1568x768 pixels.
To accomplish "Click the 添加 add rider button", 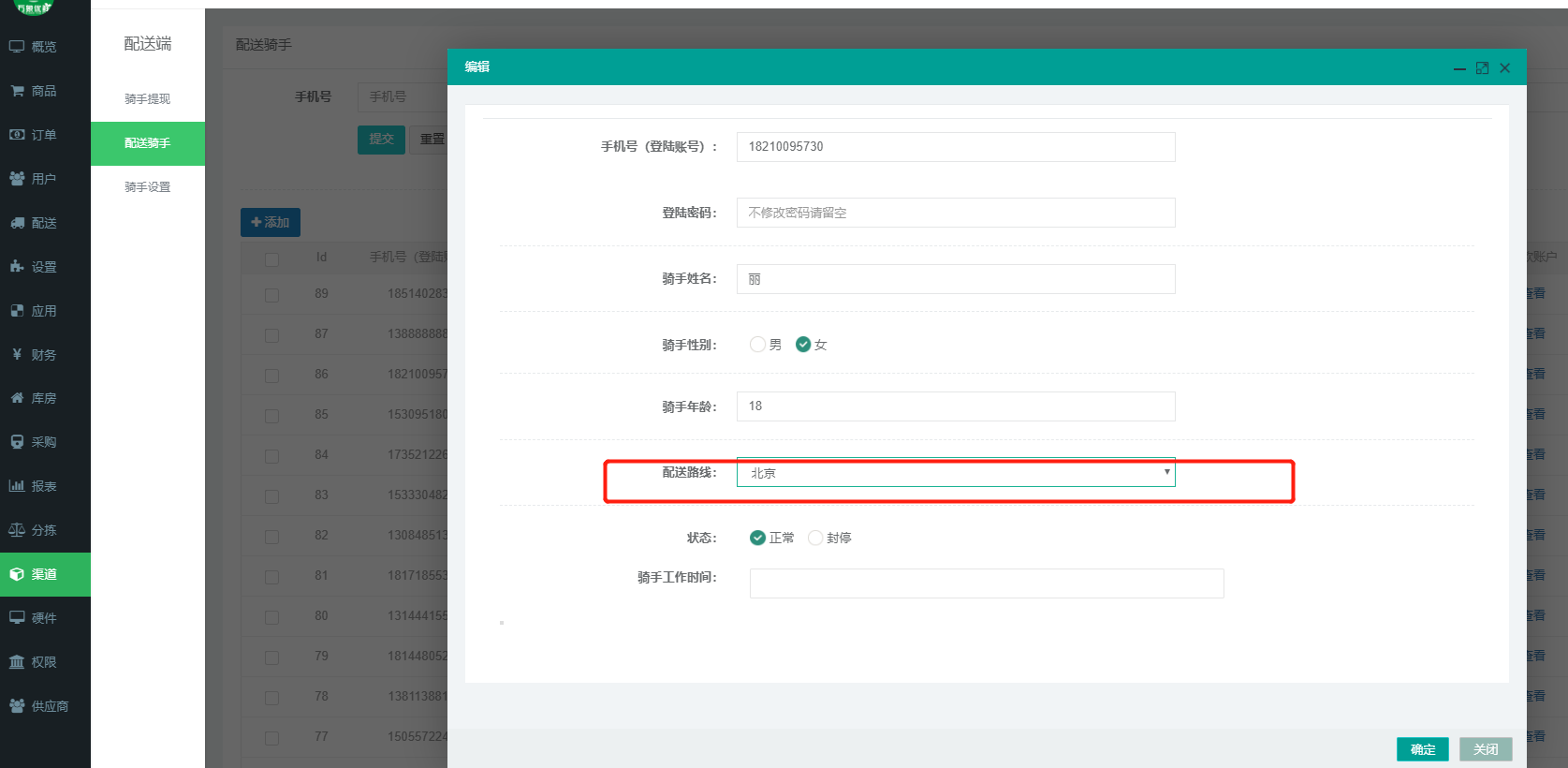I will tap(271, 223).
